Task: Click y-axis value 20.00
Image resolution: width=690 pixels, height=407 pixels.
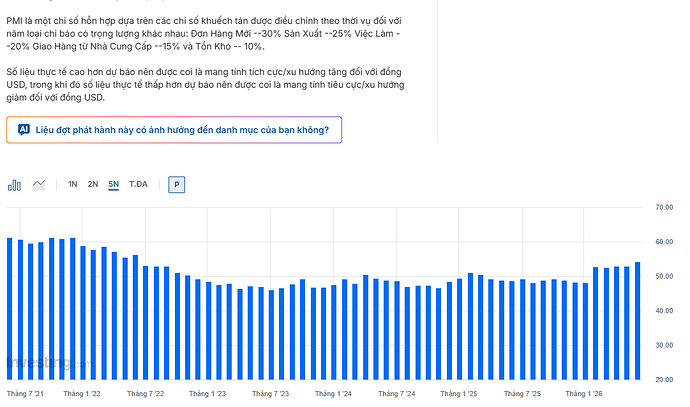Action: point(664,380)
